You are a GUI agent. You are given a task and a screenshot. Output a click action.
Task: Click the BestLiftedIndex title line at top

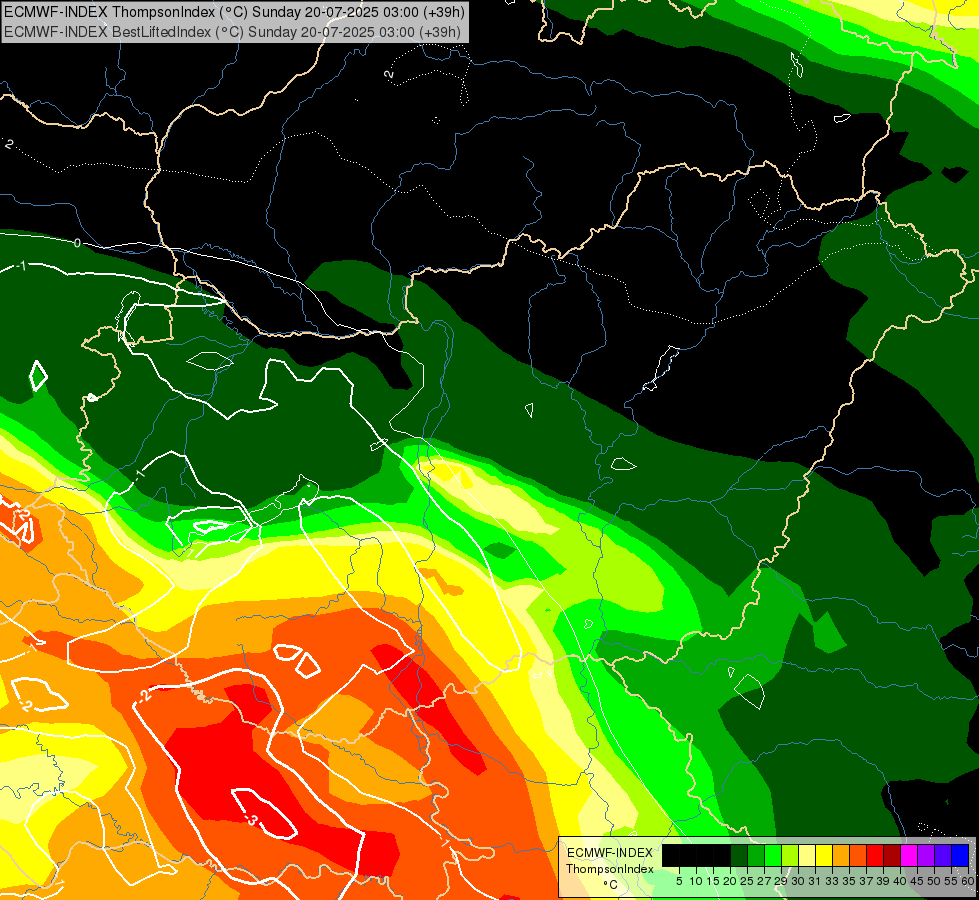point(232,31)
